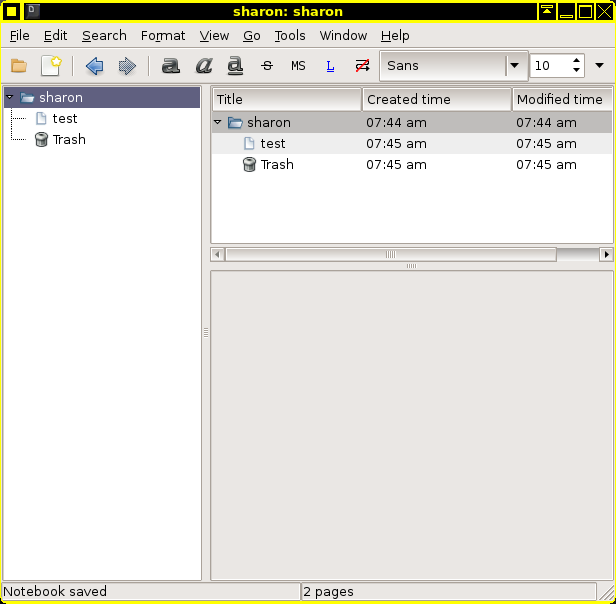The height and width of the screenshot is (604, 616).
Task: Open the File menu
Action: tap(19, 36)
